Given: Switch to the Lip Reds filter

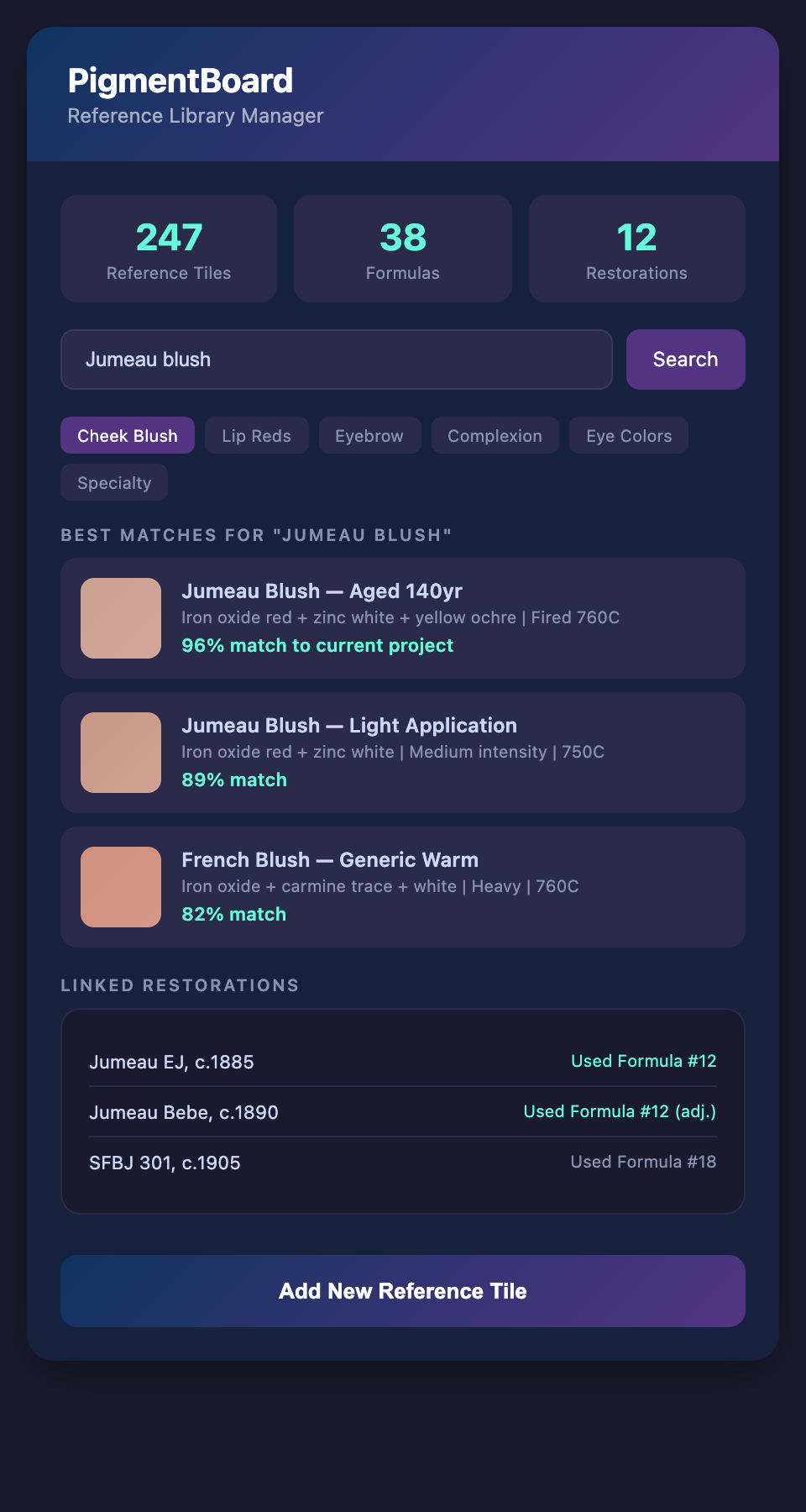Looking at the screenshot, I should [x=256, y=436].
